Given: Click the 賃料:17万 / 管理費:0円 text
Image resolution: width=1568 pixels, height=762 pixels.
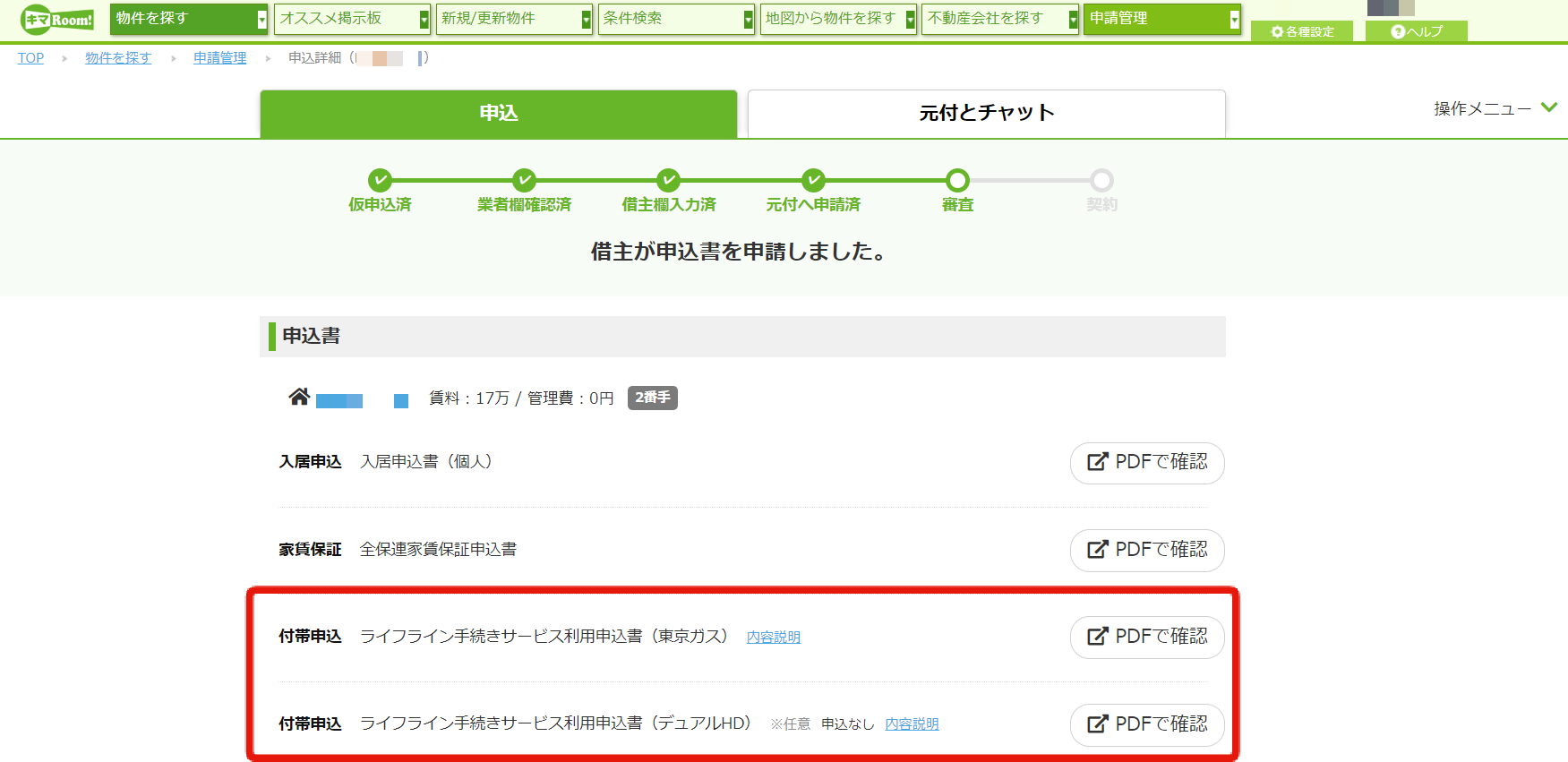Looking at the screenshot, I should click(x=521, y=398).
